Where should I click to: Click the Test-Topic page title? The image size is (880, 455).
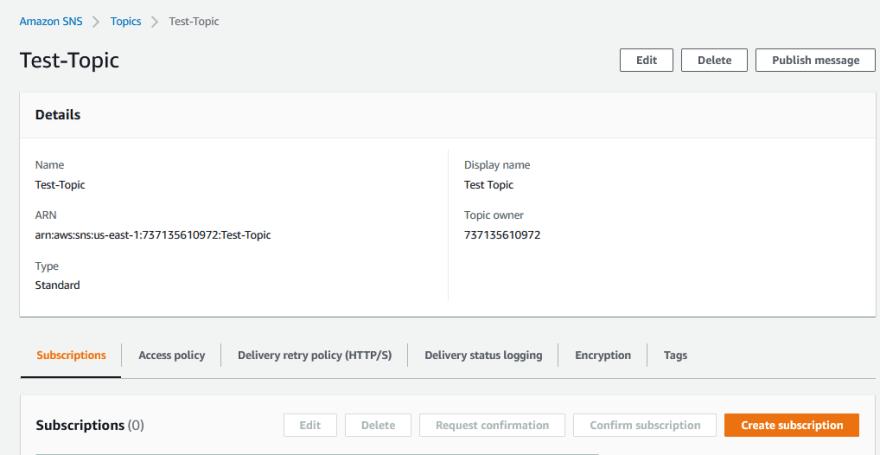[70, 60]
